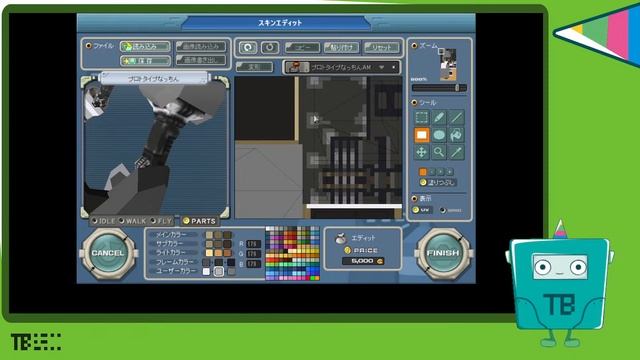
Task: Click the プロトタイプなっちん preview title label
Action: coord(154,78)
